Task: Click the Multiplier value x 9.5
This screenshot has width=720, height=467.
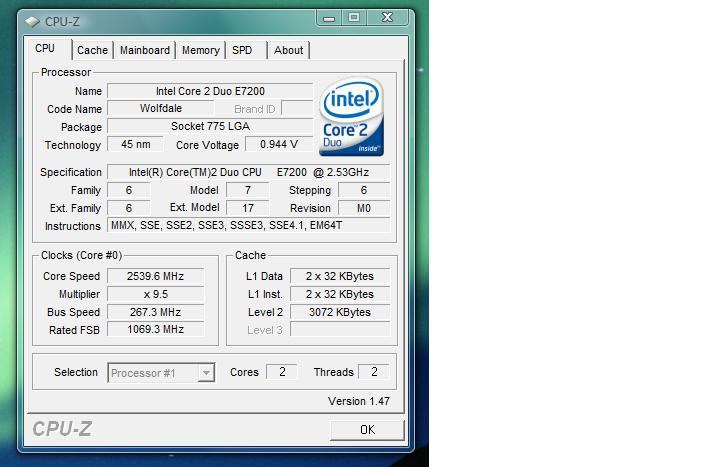Action: (x=156, y=294)
